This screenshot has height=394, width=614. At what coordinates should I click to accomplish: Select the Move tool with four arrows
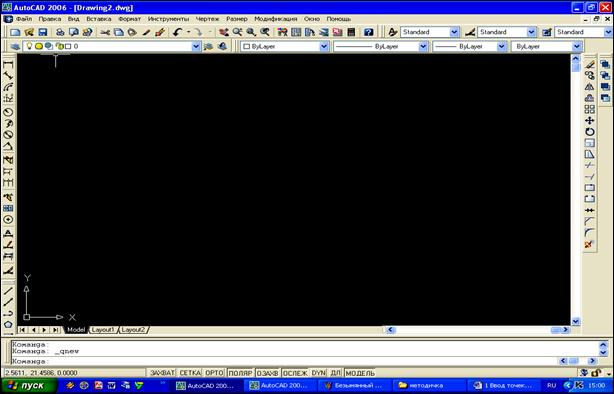coord(589,120)
